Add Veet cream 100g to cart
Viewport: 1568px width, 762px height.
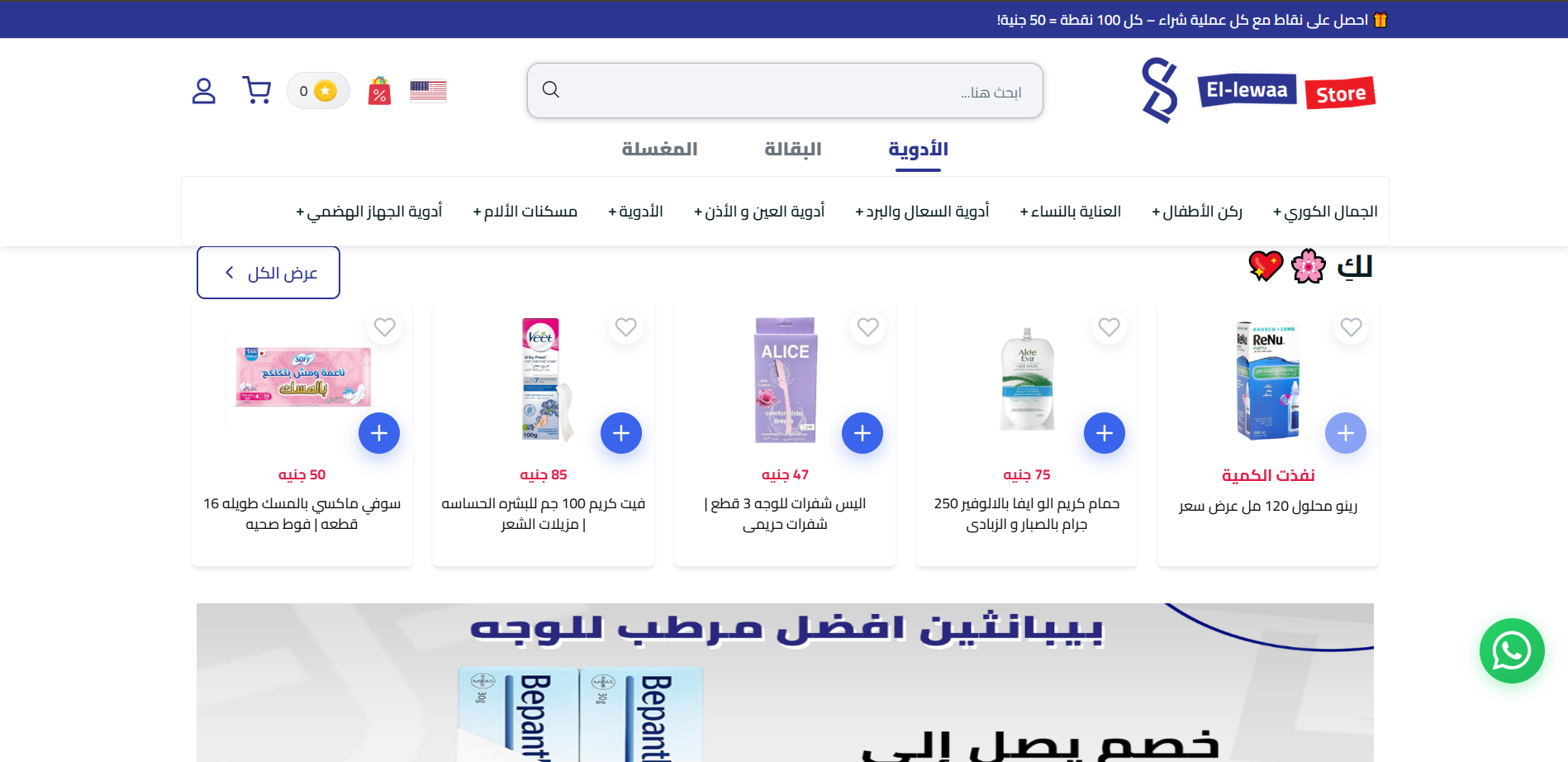click(x=621, y=433)
